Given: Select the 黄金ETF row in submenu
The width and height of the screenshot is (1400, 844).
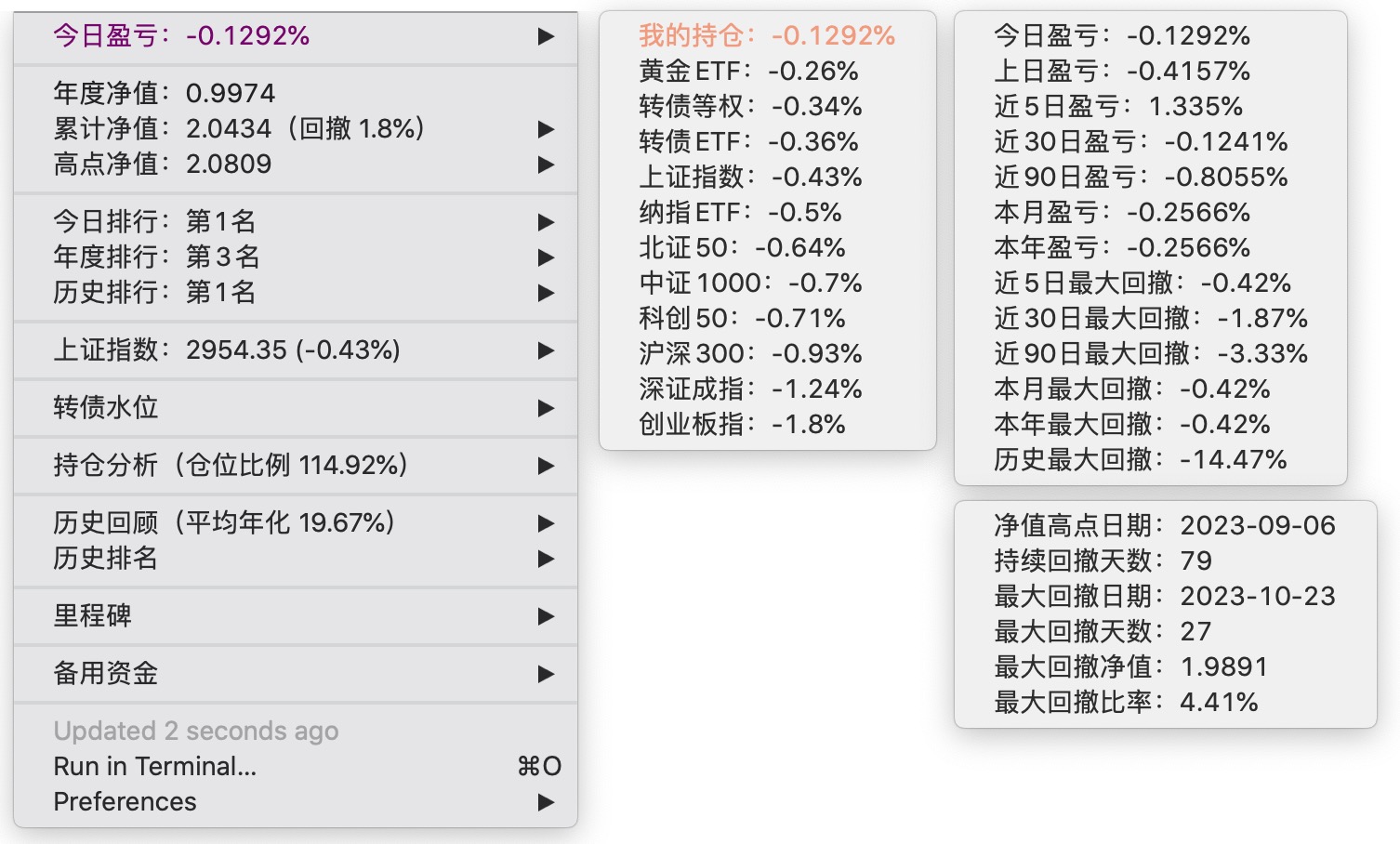Looking at the screenshot, I should pyautogui.click(x=748, y=72).
